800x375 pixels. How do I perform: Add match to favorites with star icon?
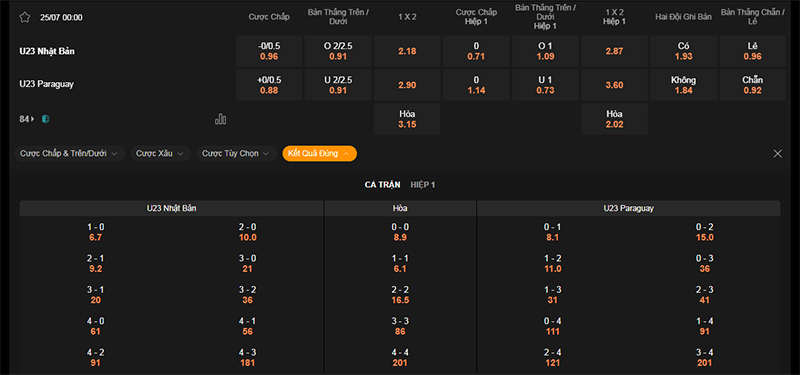24,17
